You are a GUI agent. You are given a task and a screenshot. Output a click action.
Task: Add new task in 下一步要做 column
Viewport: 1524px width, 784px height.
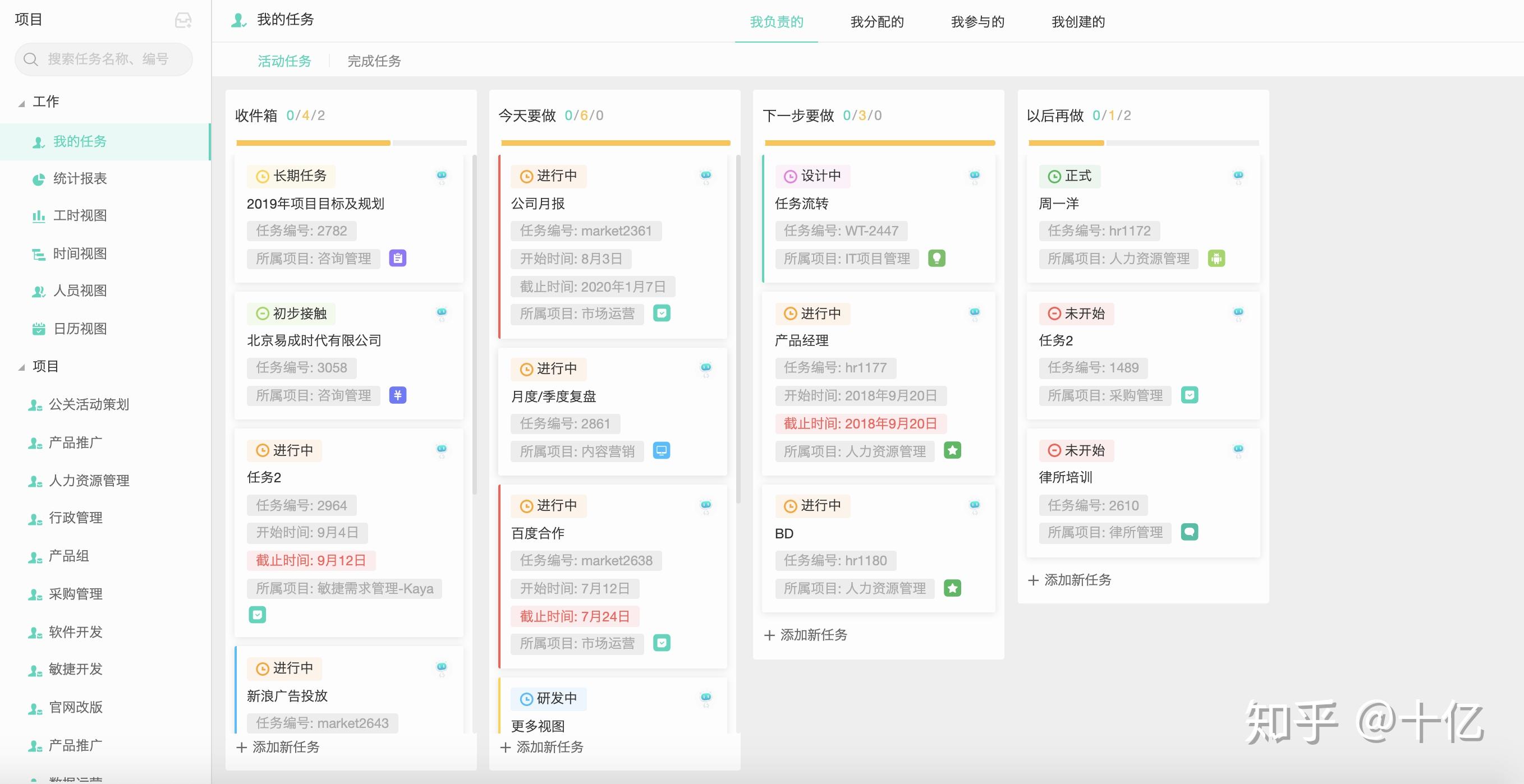[x=806, y=635]
